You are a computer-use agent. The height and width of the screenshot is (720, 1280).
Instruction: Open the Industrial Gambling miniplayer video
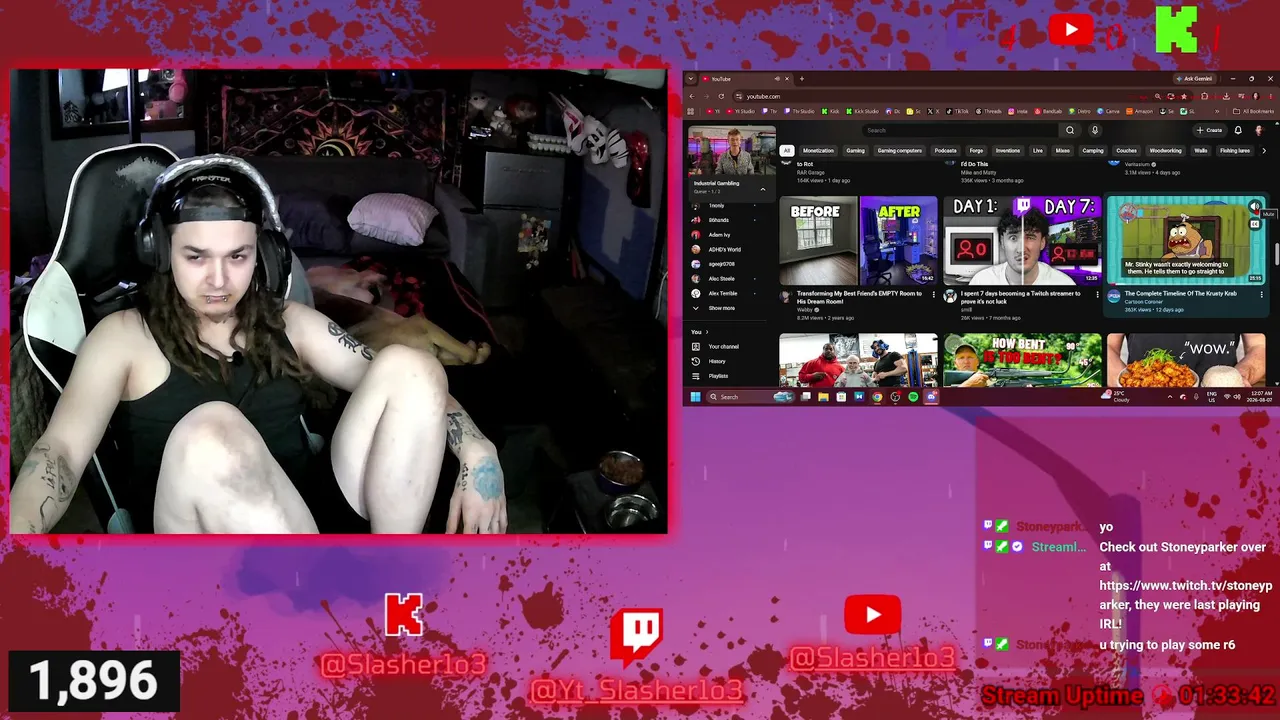tap(732, 151)
